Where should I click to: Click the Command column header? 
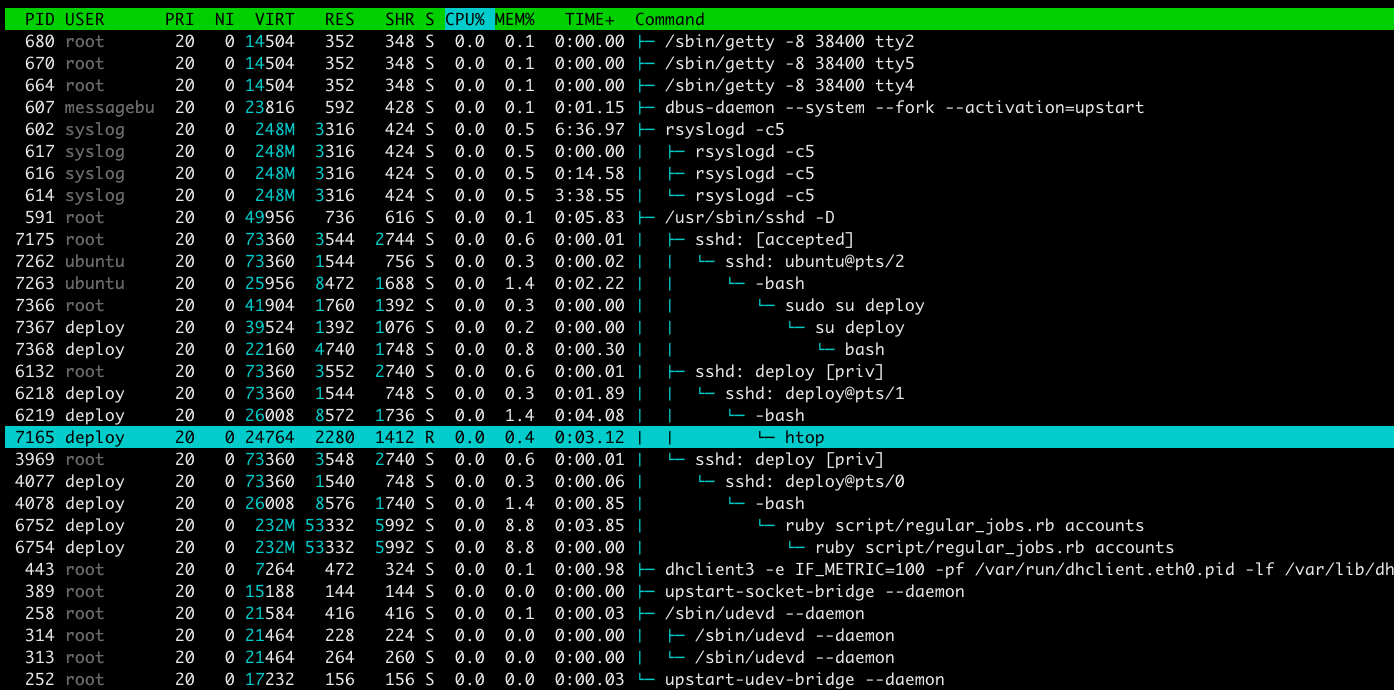point(669,19)
